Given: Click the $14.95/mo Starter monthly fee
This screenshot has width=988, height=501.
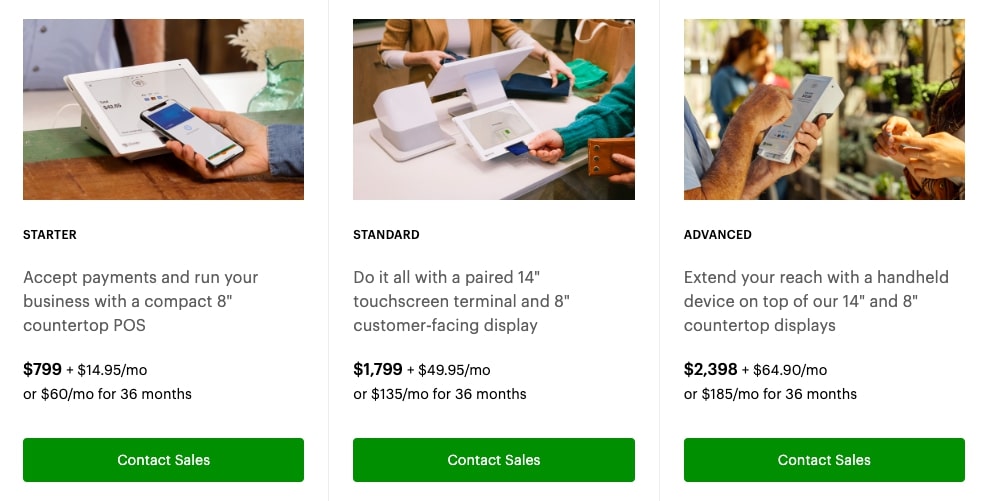Looking at the screenshot, I should [x=112, y=370].
